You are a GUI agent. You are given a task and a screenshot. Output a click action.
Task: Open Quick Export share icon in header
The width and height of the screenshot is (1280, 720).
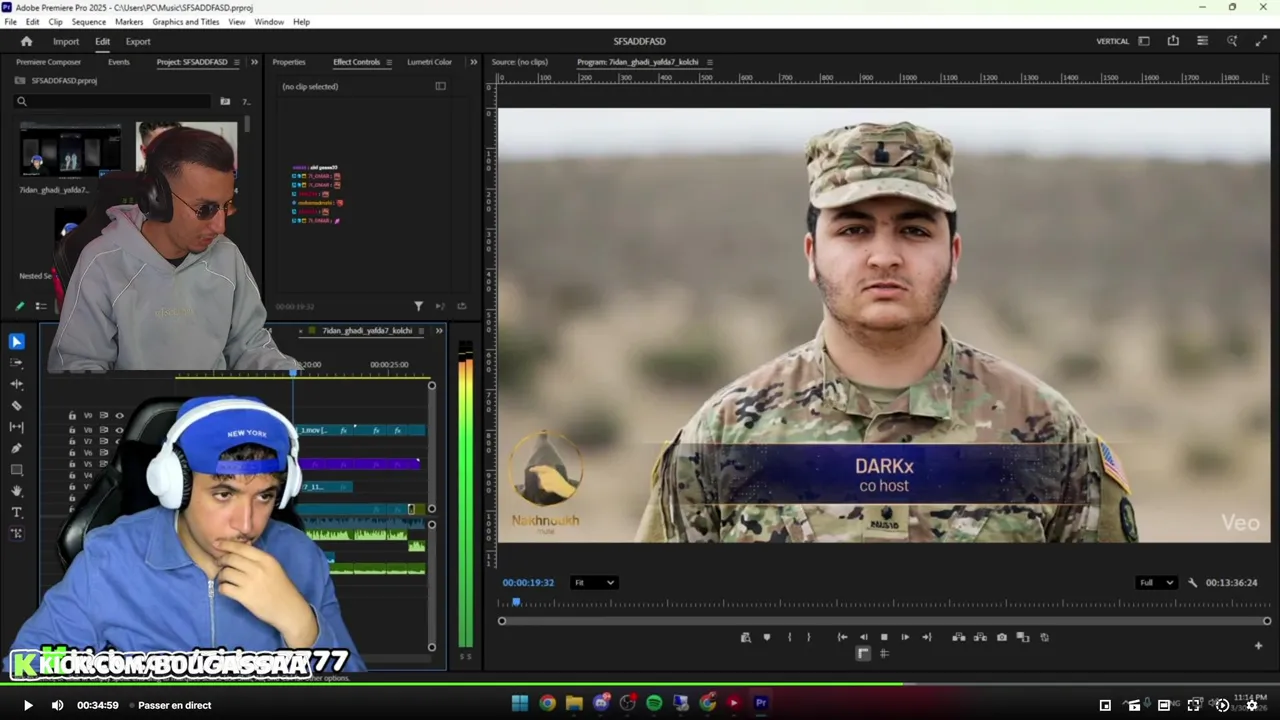coord(1173,41)
